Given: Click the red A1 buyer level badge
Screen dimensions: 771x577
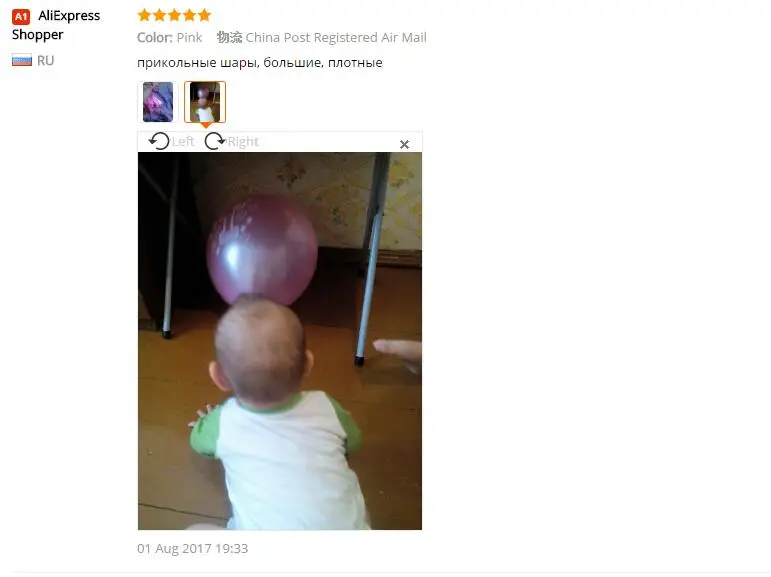Looking at the screenshot, I should point(21,16).
